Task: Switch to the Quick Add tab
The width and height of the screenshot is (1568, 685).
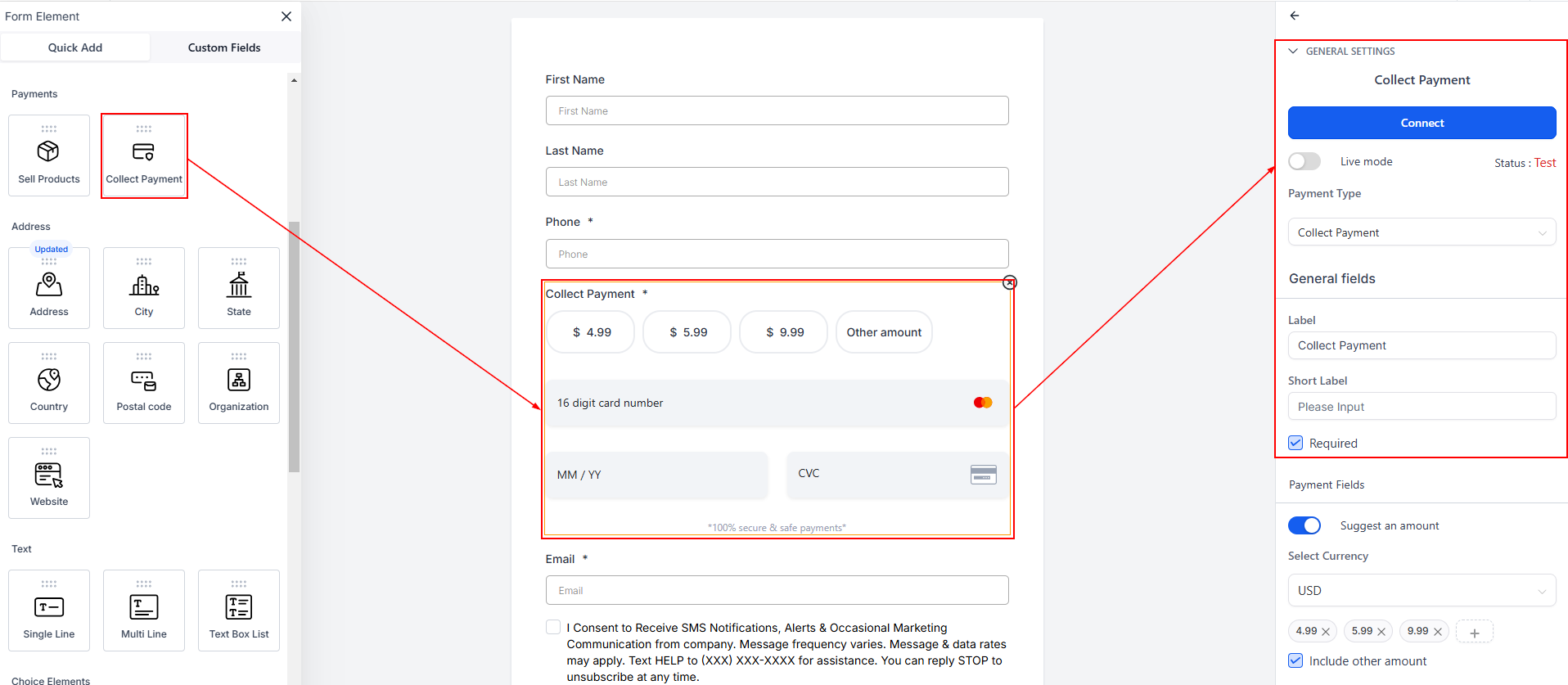Action: point(75,47)
